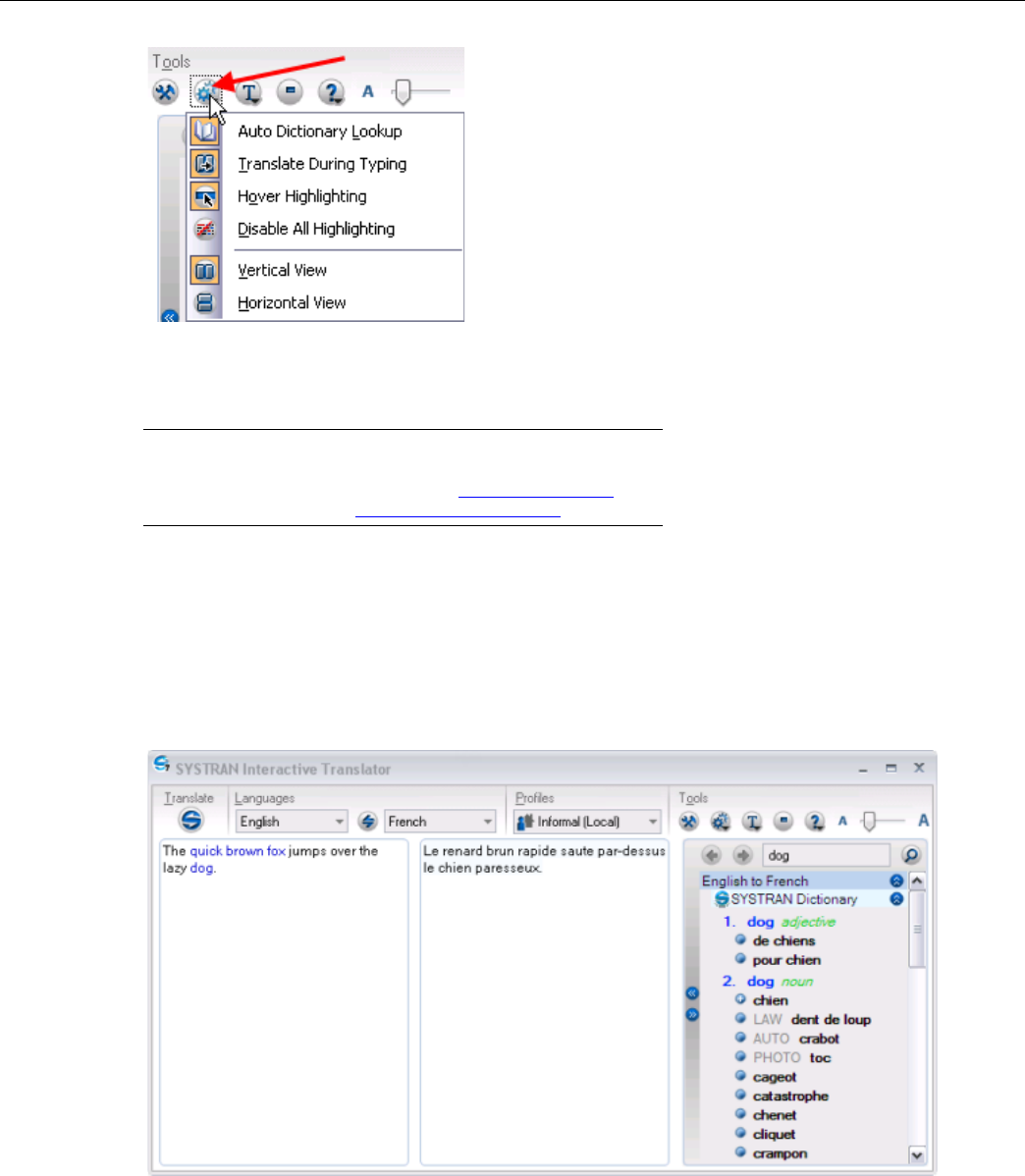Select the cliquet translation entry
Image resolution: width=1025 pixels, height=1176 pixels.
pos(775,1134)
